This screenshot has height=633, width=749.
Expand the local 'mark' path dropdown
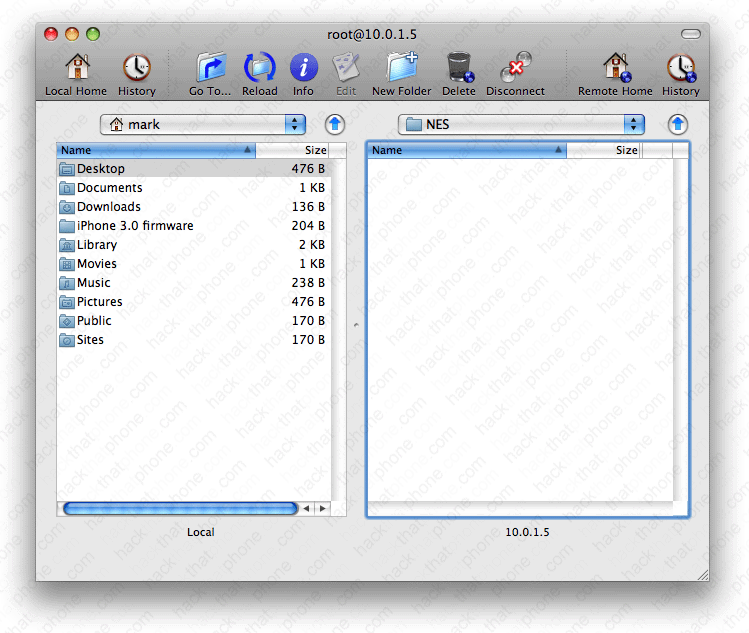pos(295,124)
